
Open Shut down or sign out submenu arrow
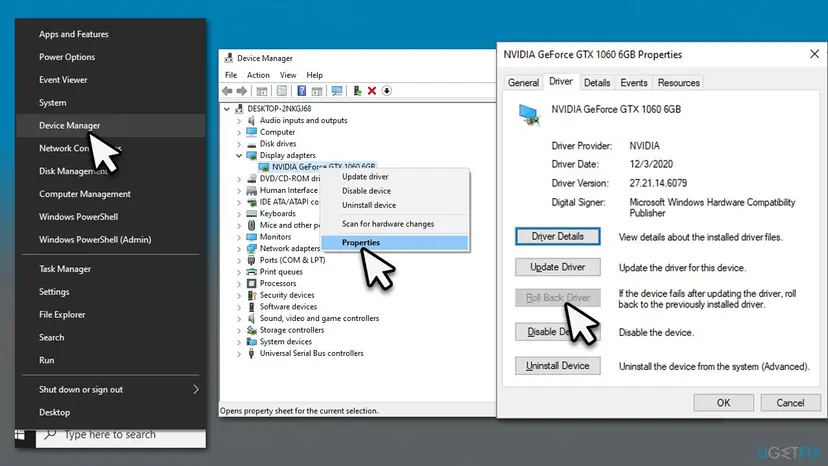(196, 389)
